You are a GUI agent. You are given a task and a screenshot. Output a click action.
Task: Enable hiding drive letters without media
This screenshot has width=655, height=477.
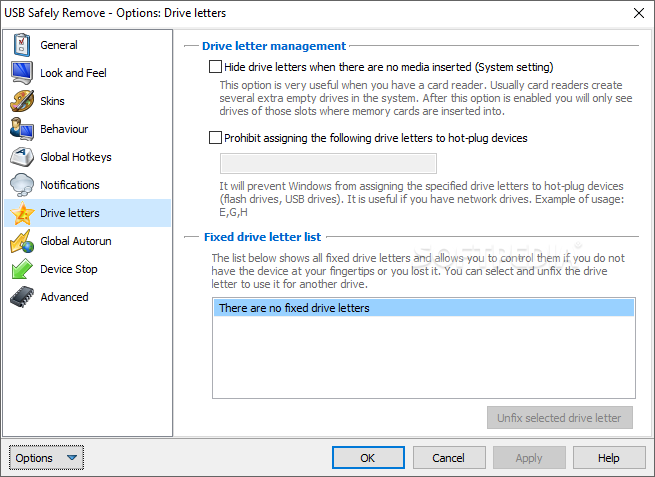(215, 67)
